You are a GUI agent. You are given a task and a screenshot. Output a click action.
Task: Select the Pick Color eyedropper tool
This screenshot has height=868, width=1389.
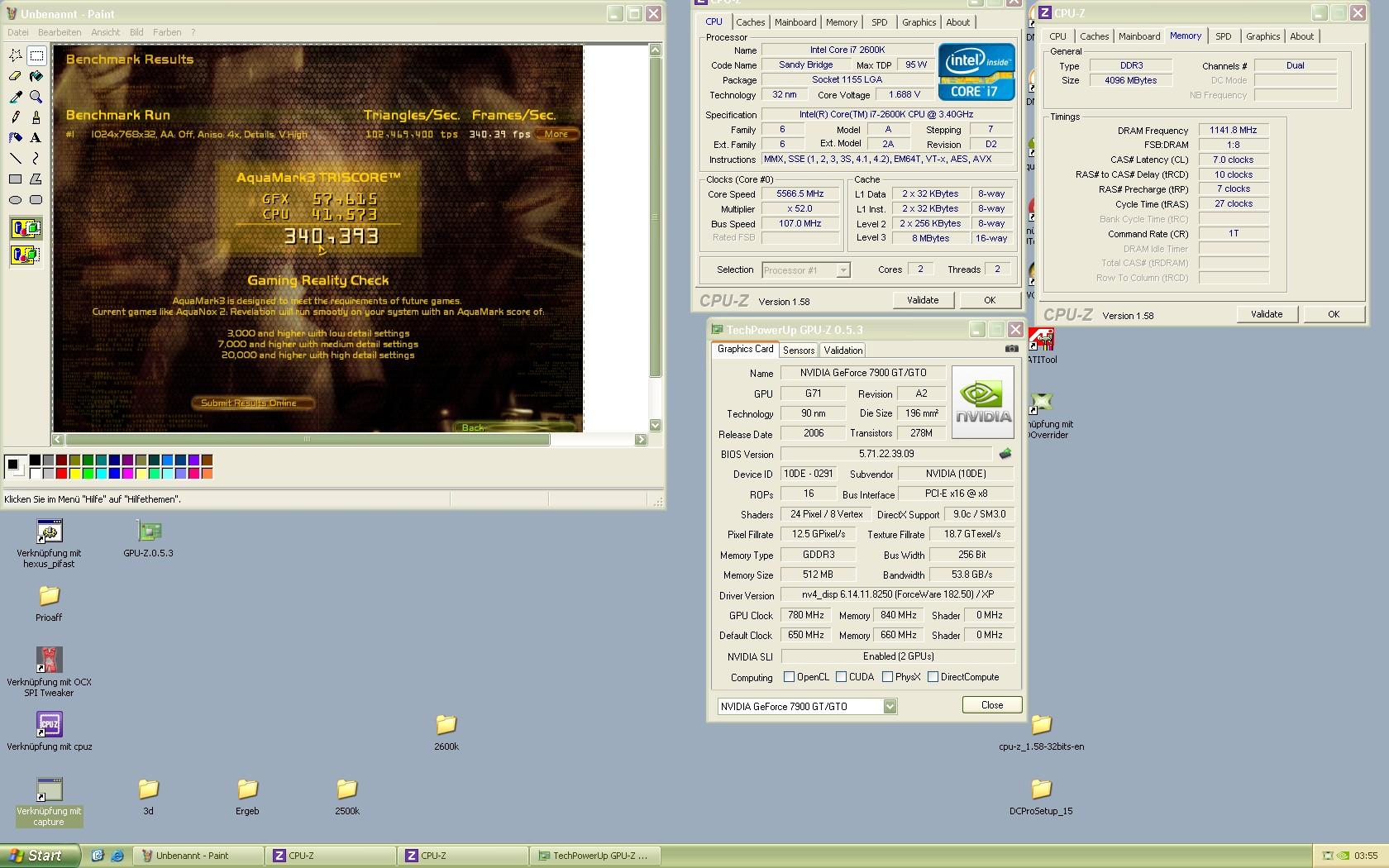[x=16, y=97]
